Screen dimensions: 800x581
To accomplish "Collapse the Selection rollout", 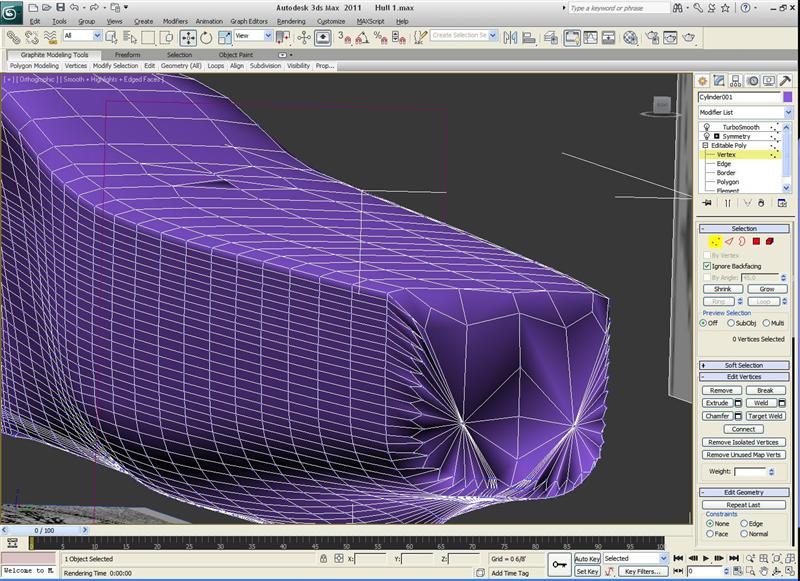I will pos(744,229).
